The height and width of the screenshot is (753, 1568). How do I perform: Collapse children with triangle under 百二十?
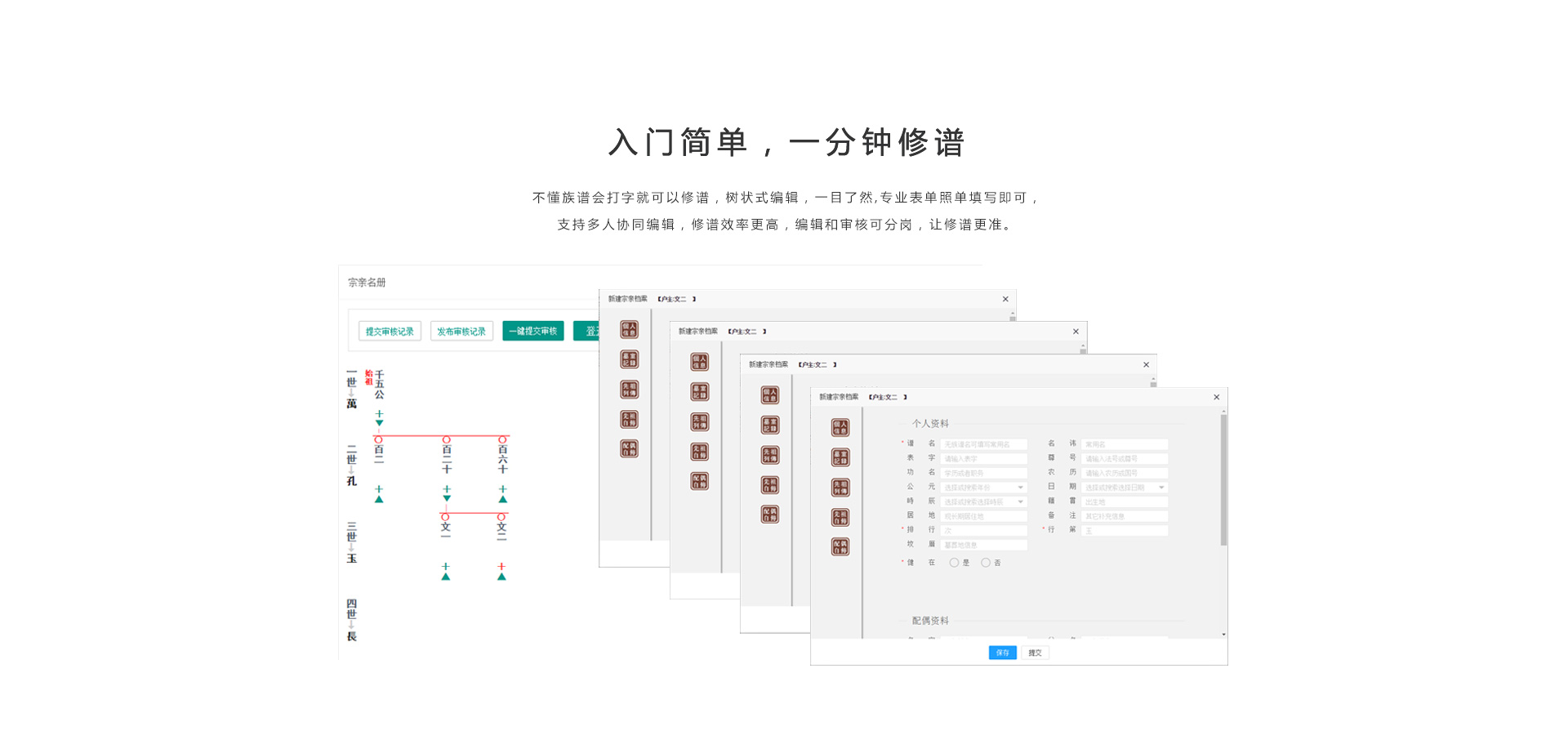click(447, 498)
